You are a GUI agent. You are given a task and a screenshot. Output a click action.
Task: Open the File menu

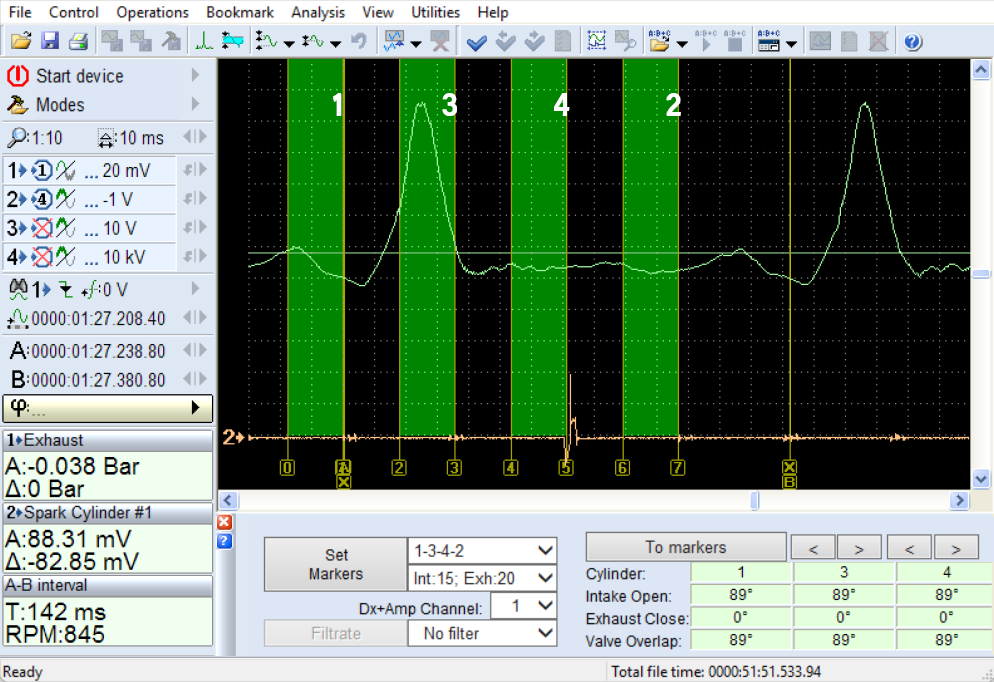20,12
